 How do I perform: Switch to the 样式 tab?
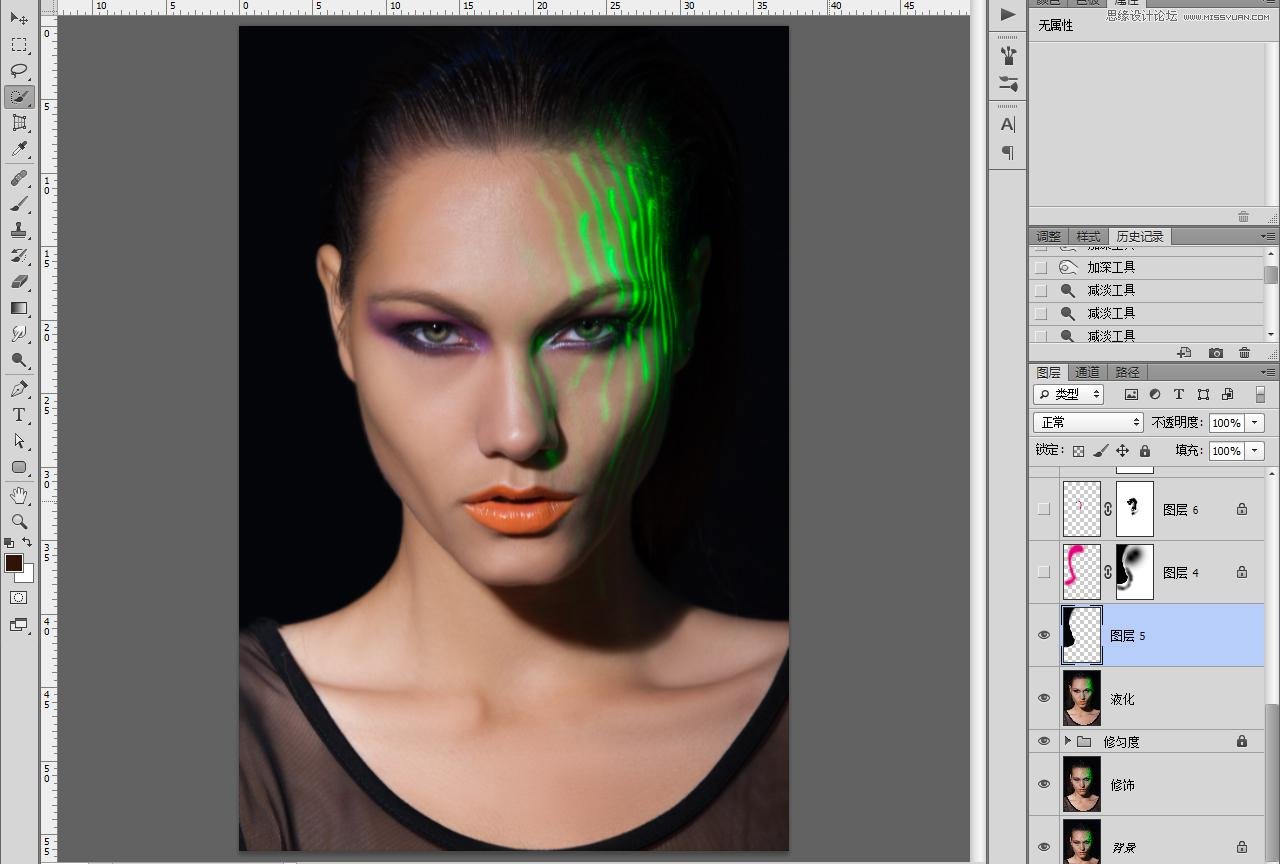pos(1088,237)
